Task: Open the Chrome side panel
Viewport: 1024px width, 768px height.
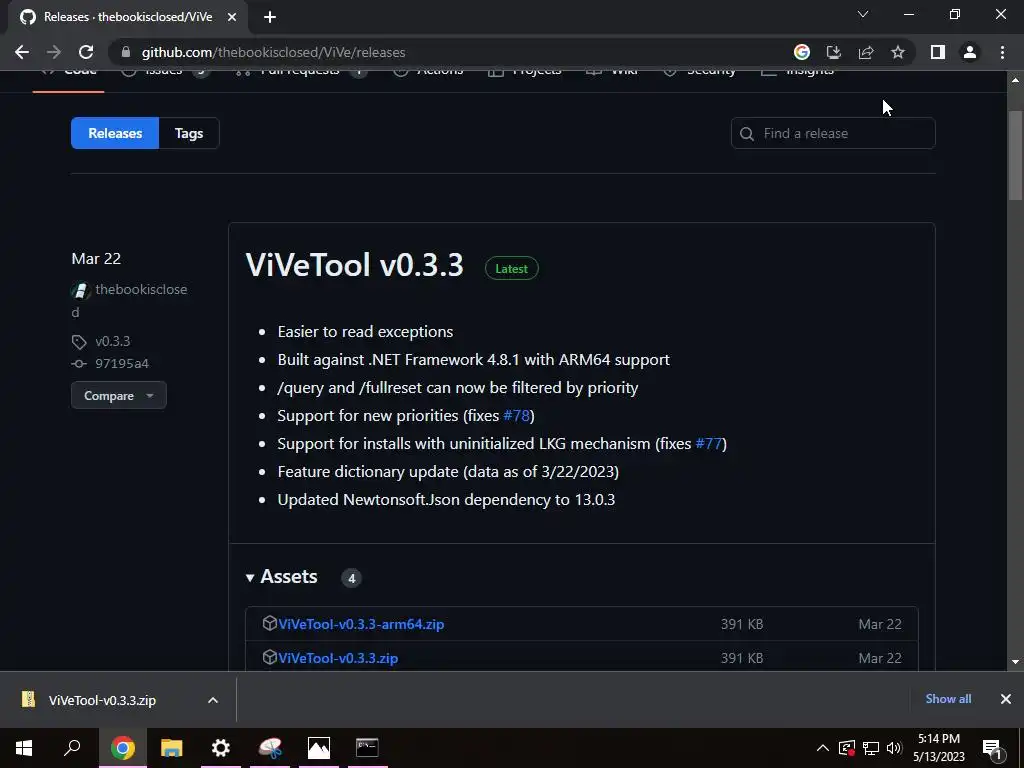Action: (938, 52)
